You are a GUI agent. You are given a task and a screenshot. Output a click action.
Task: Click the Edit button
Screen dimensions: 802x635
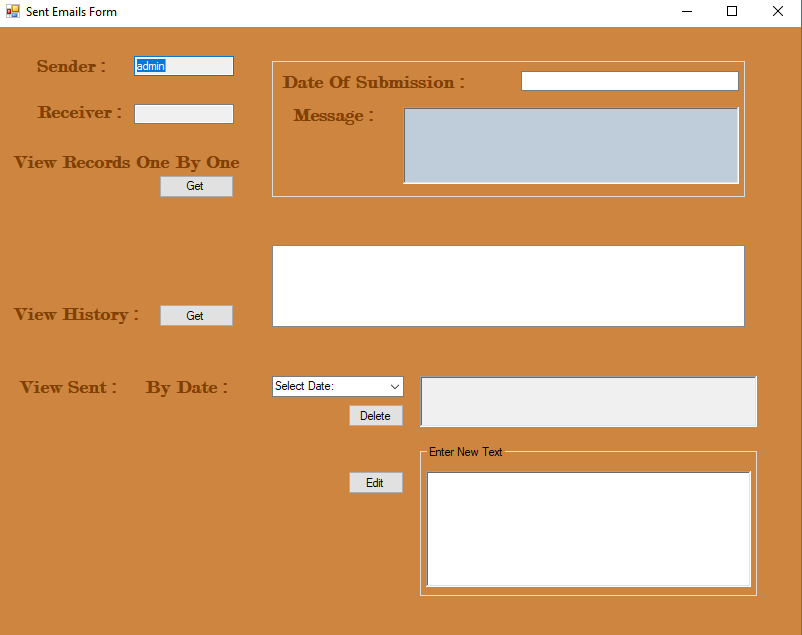click(376, 483)
